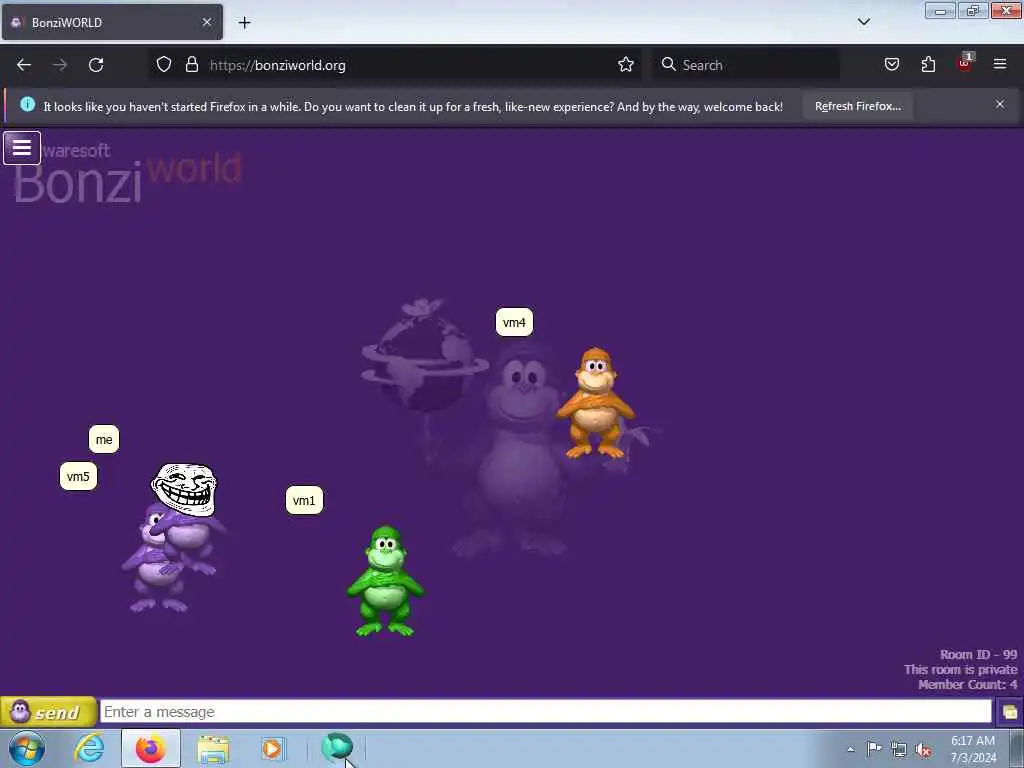Open the Windows Start menu
This screenshot has height=768, width=1024.
(27, 748)
